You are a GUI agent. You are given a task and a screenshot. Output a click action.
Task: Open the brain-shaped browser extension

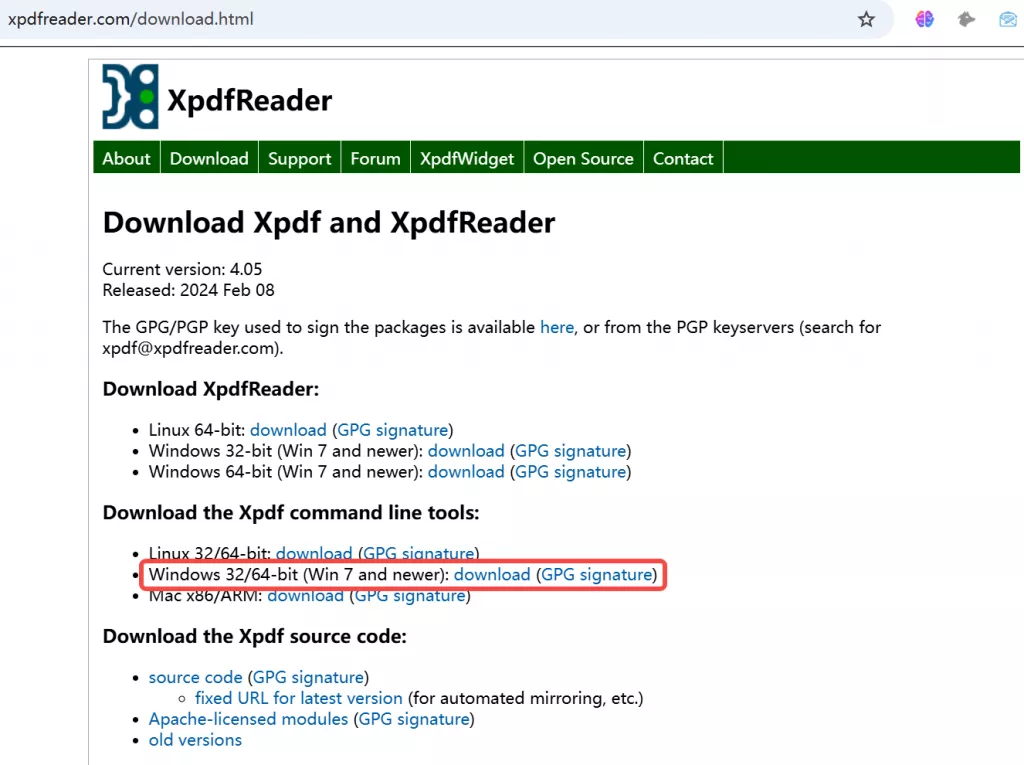point(923,18)
